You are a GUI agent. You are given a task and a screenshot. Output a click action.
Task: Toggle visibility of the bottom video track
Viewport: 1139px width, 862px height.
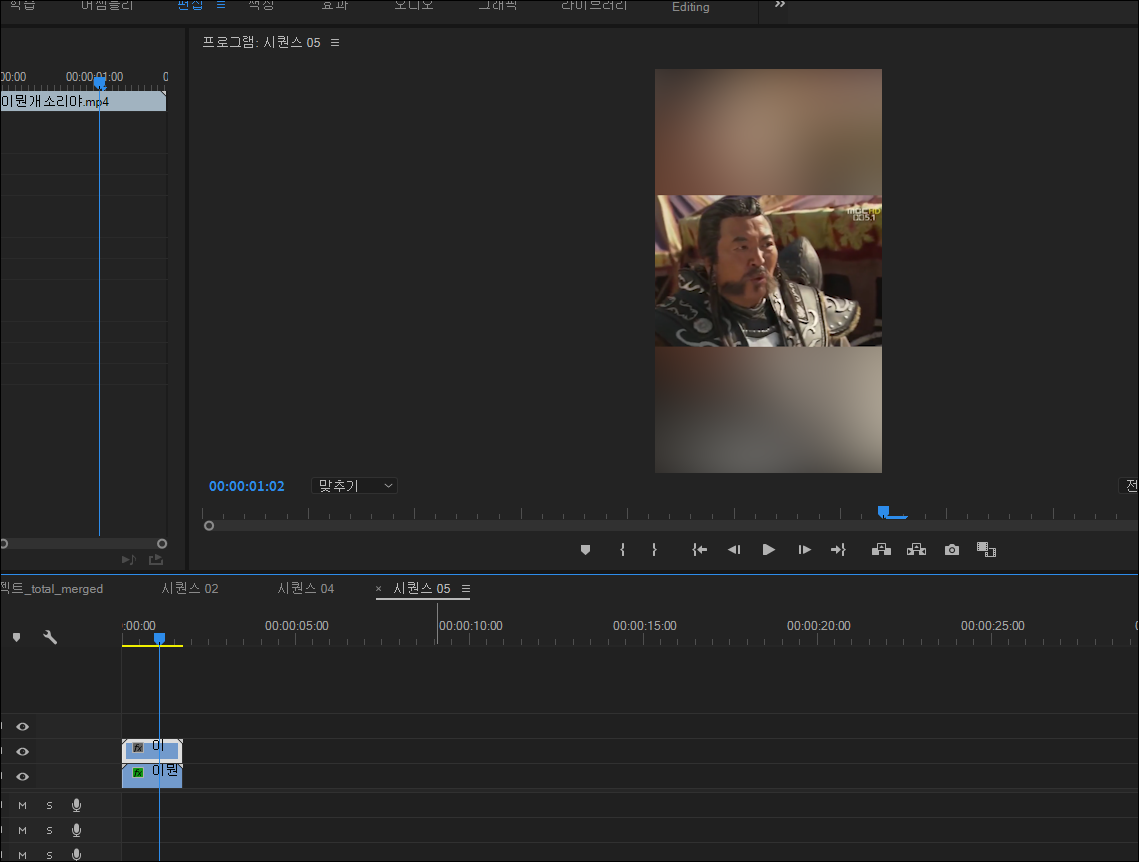pyautogui.click(x=23, y=776)
